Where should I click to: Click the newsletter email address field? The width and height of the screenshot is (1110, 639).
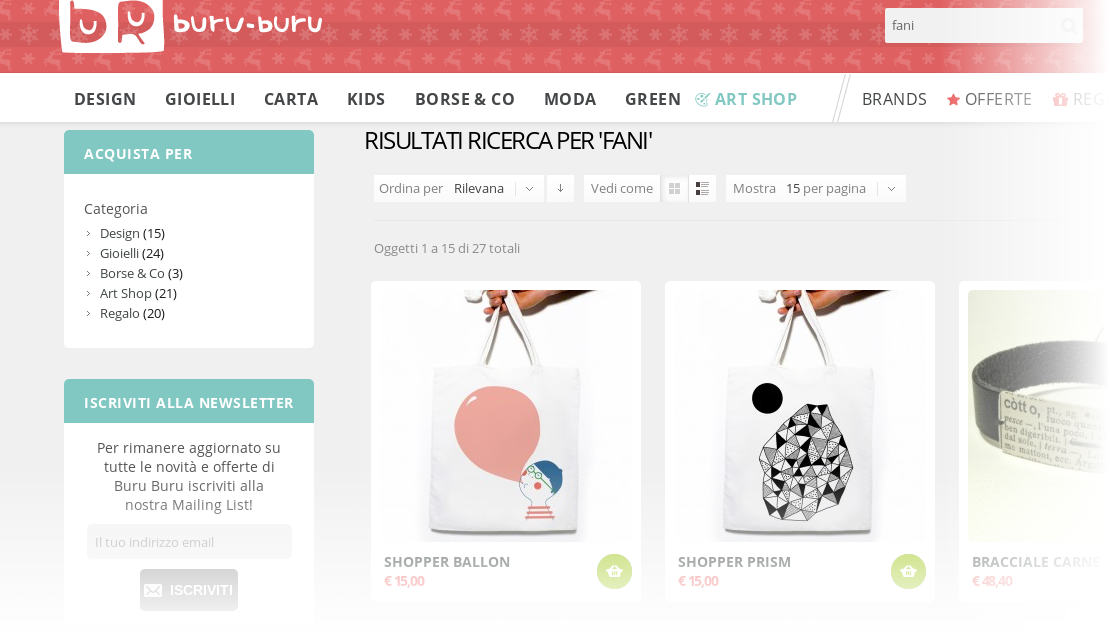189,542
